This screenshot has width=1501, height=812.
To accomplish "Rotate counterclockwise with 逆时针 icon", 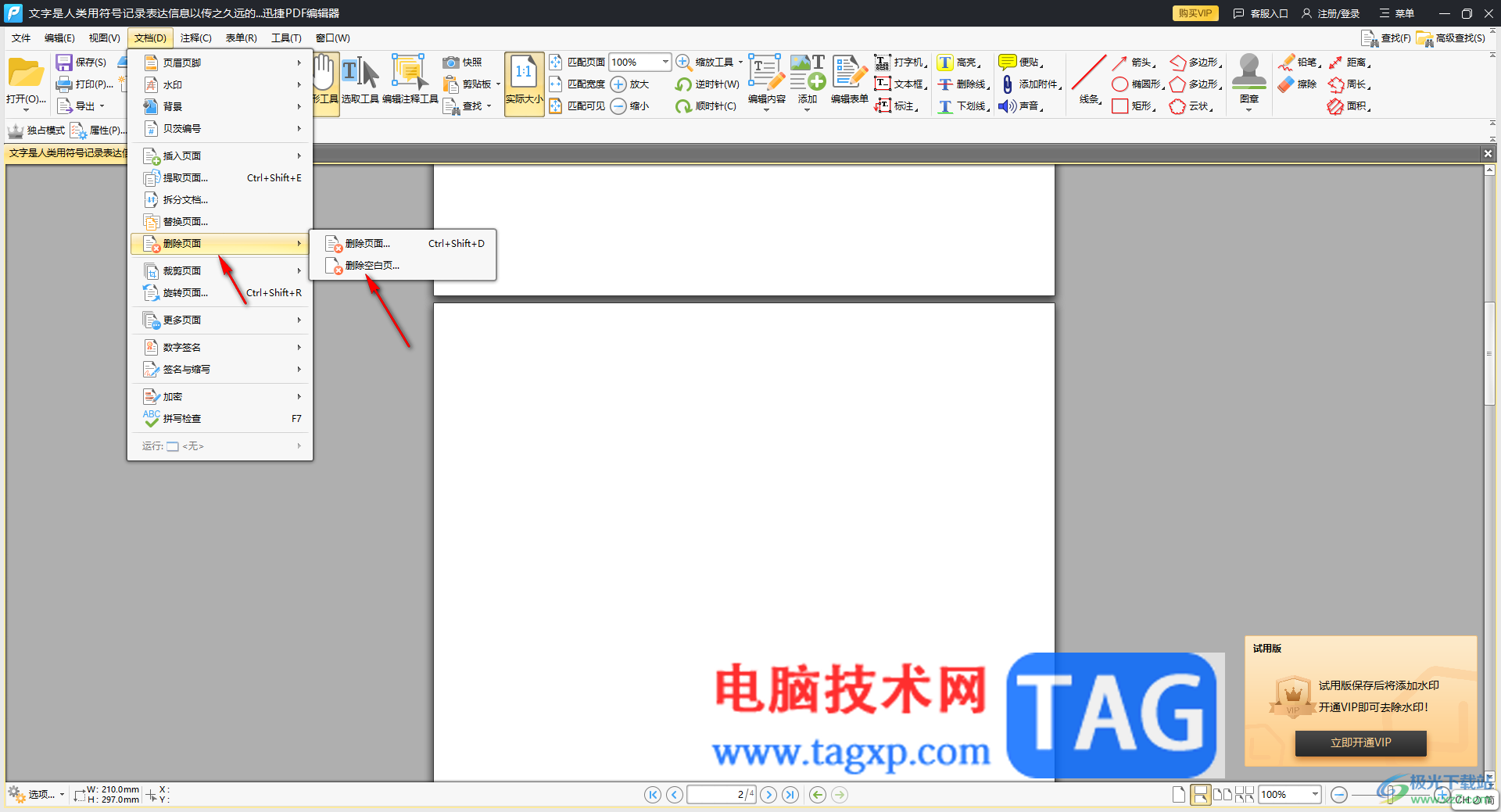I will click(x=684, y=84).
